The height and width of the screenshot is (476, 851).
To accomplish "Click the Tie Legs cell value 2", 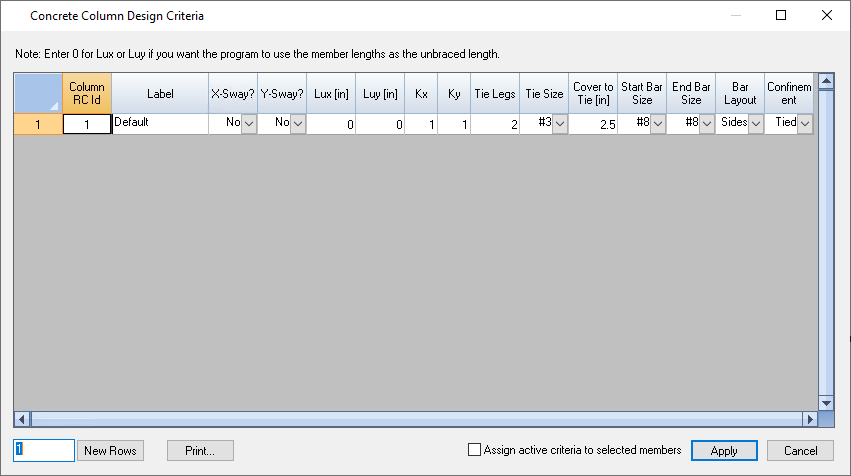I will pyautogui.click(x=495, y=124).
